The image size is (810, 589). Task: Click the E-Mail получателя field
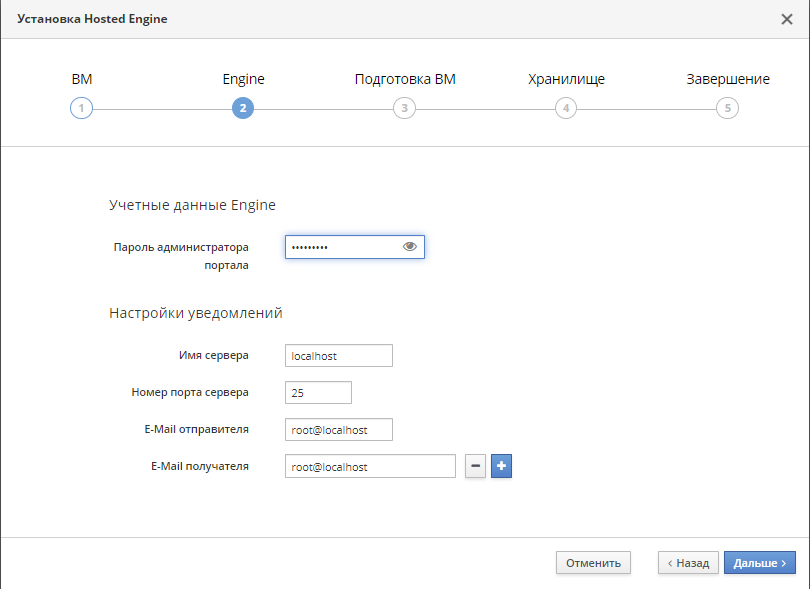(370, 466)
